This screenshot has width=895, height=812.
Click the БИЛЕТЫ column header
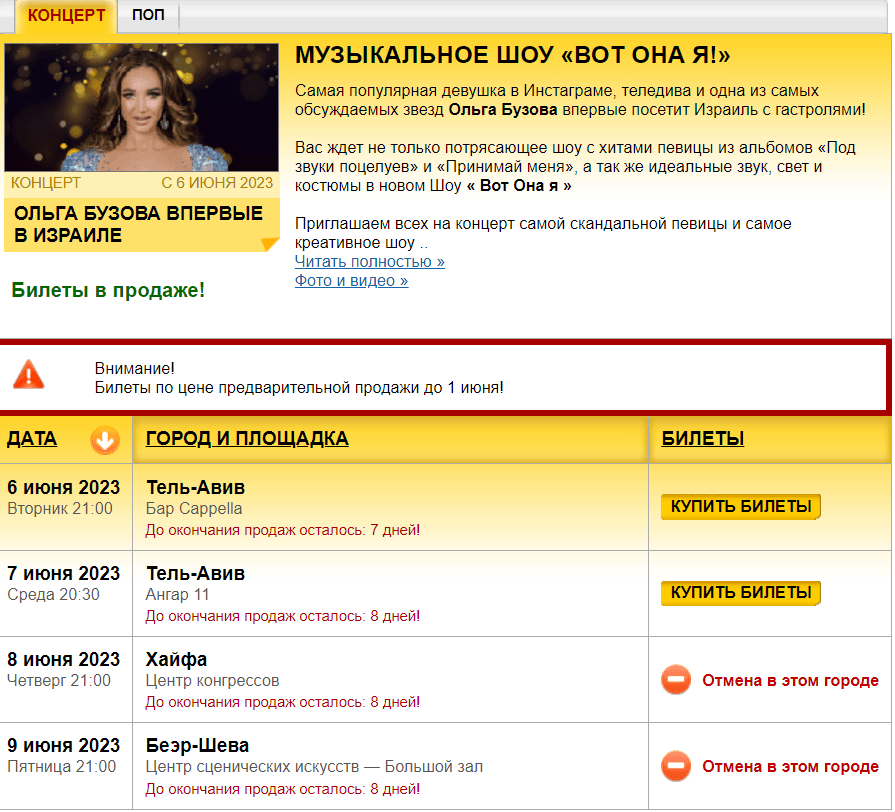pos(703,439)
